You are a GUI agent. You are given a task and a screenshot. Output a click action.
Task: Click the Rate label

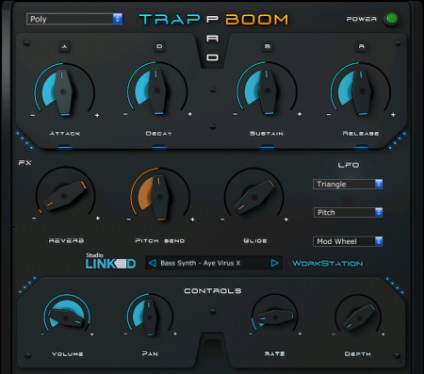pyautogui.click(x=275, y=354)
